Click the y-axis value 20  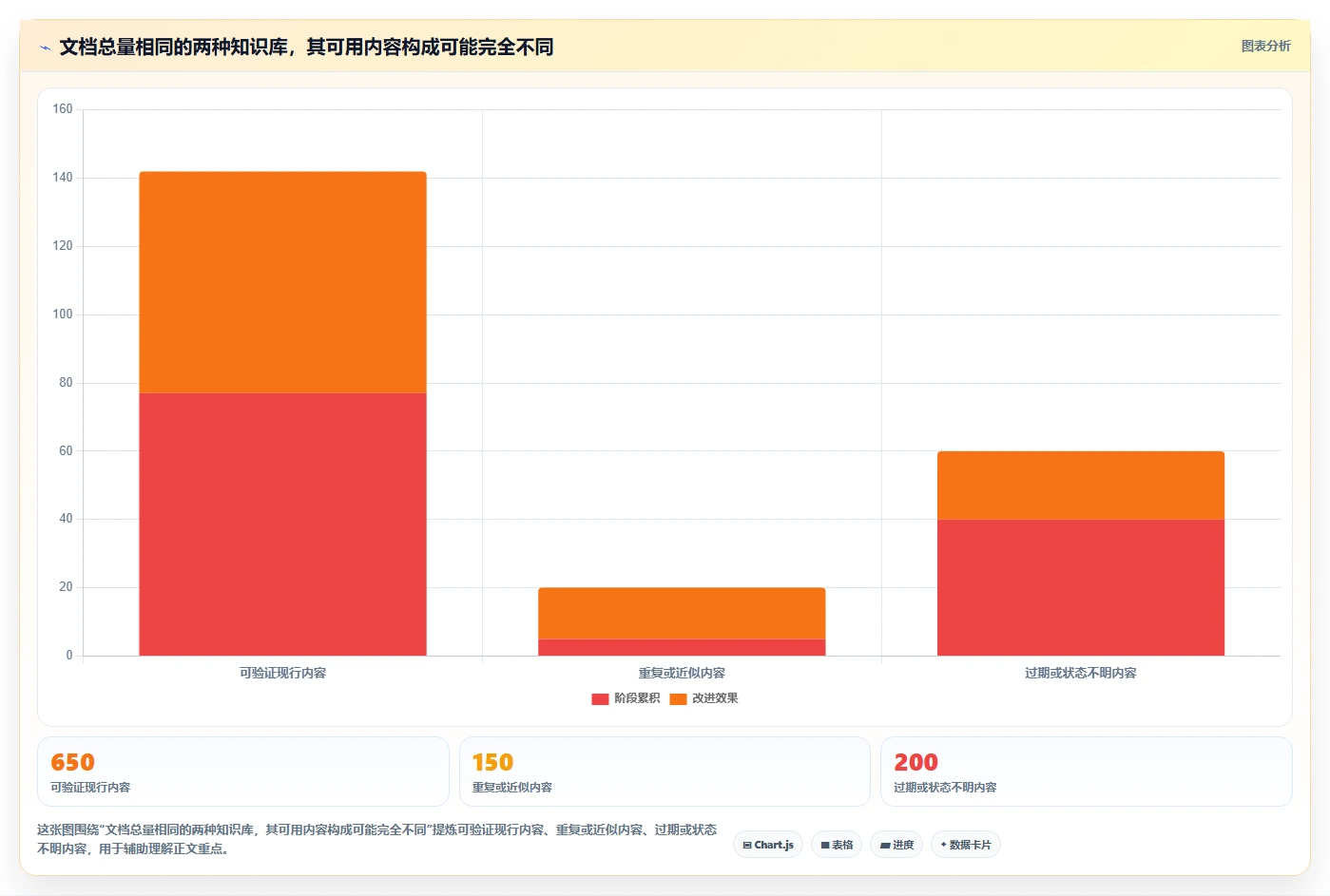[x=66, y=587]
